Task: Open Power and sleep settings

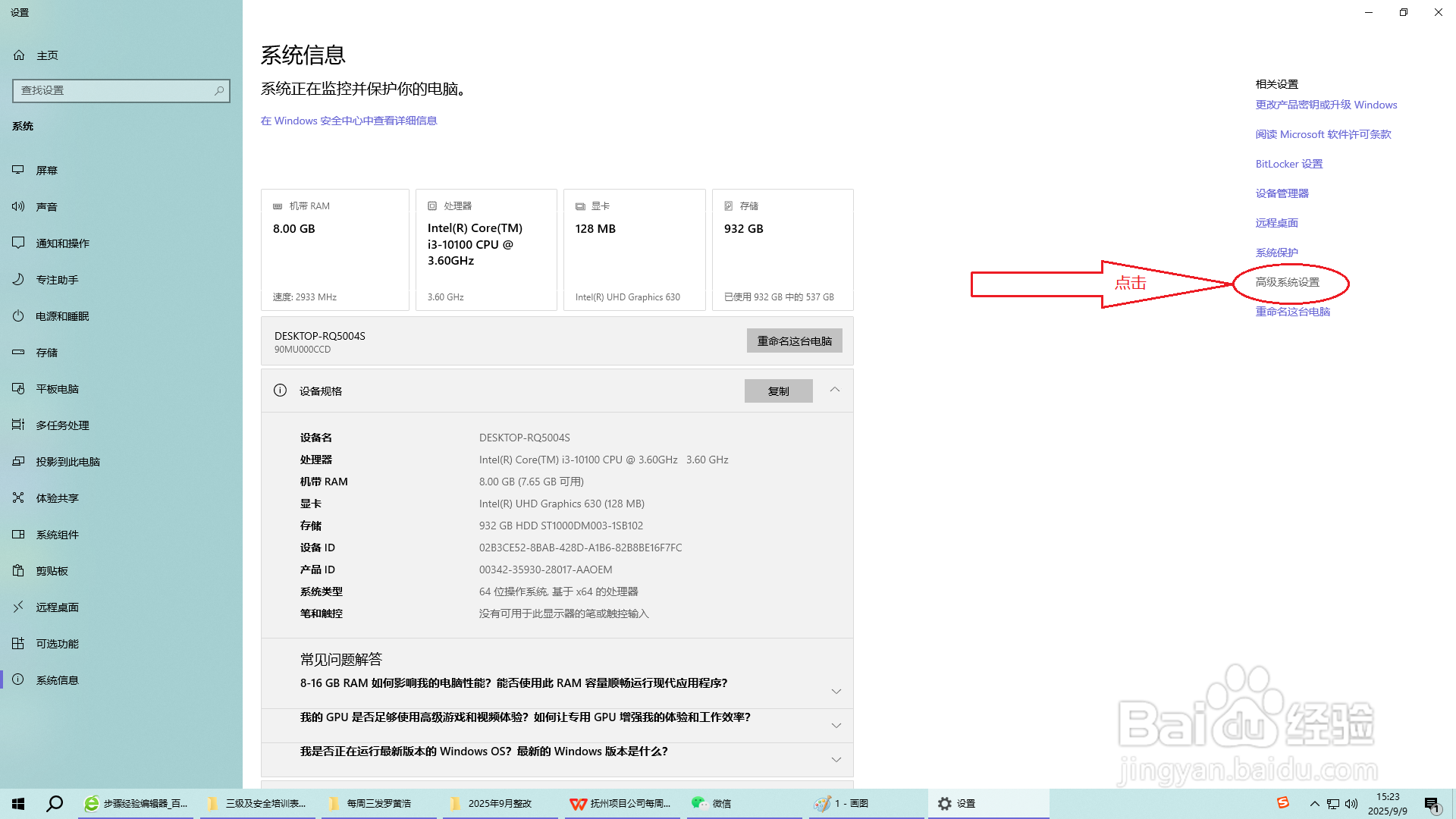Action: tap(59, 315)
